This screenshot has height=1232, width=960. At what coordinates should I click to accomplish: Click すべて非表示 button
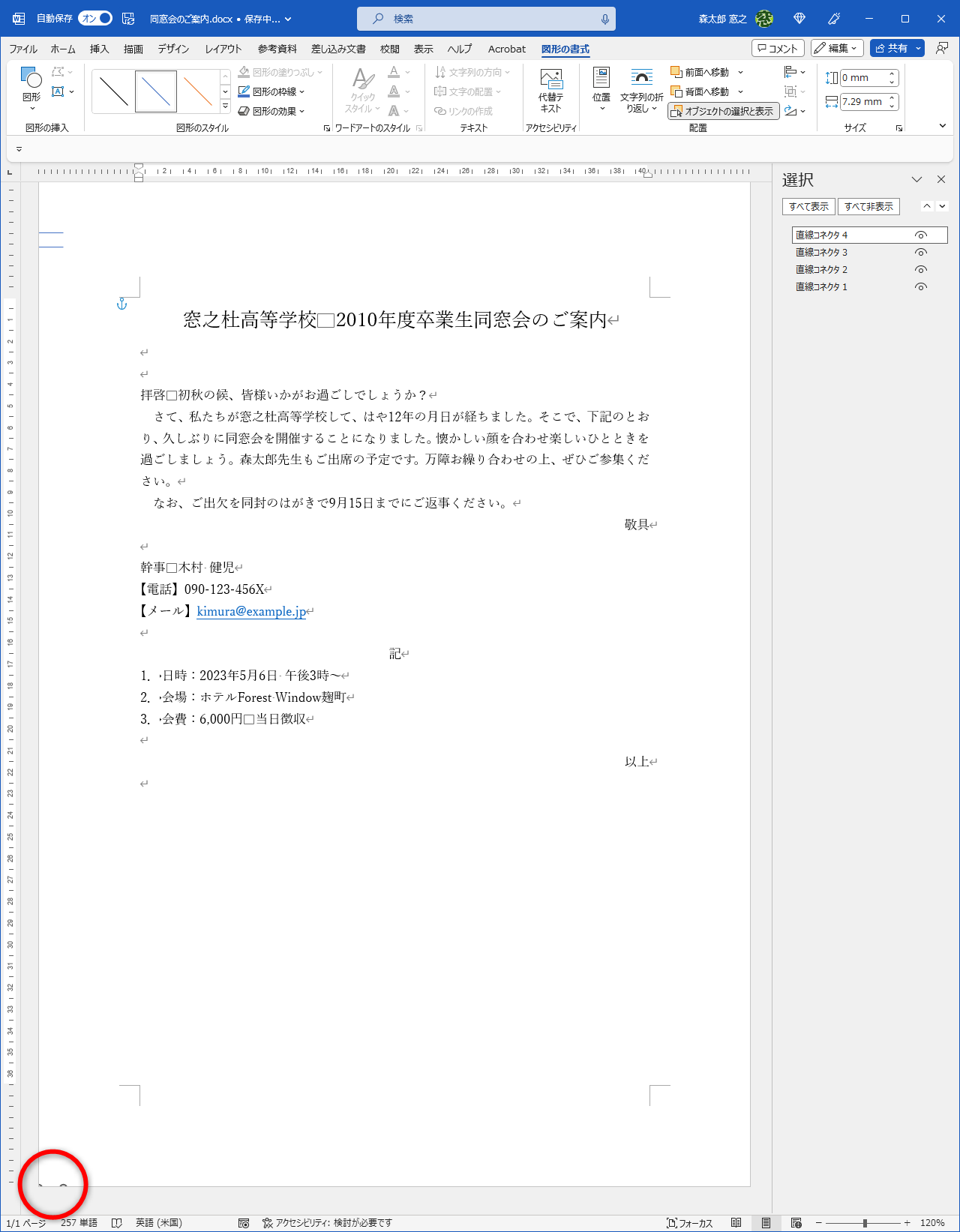click(x=868, y=206)
